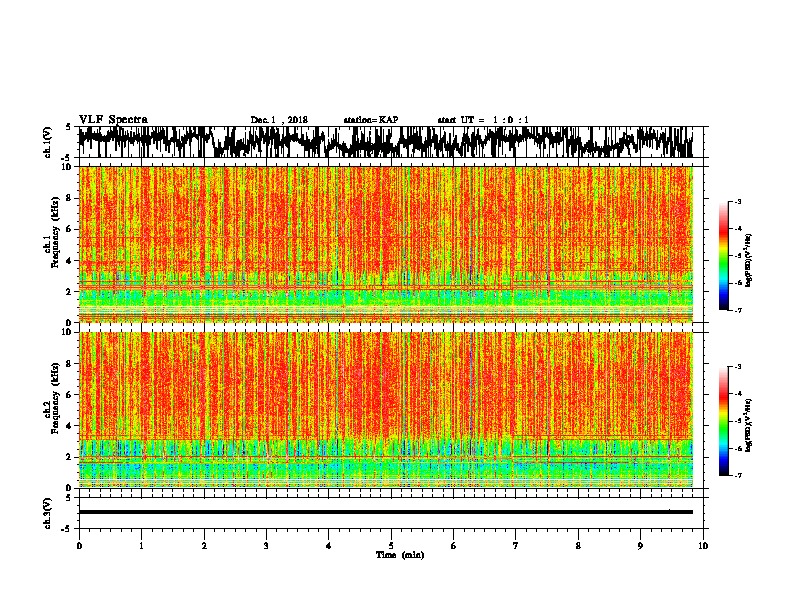The image size is (792, 612).
Task: Click the "9" minute tick label
Action: 640,546
